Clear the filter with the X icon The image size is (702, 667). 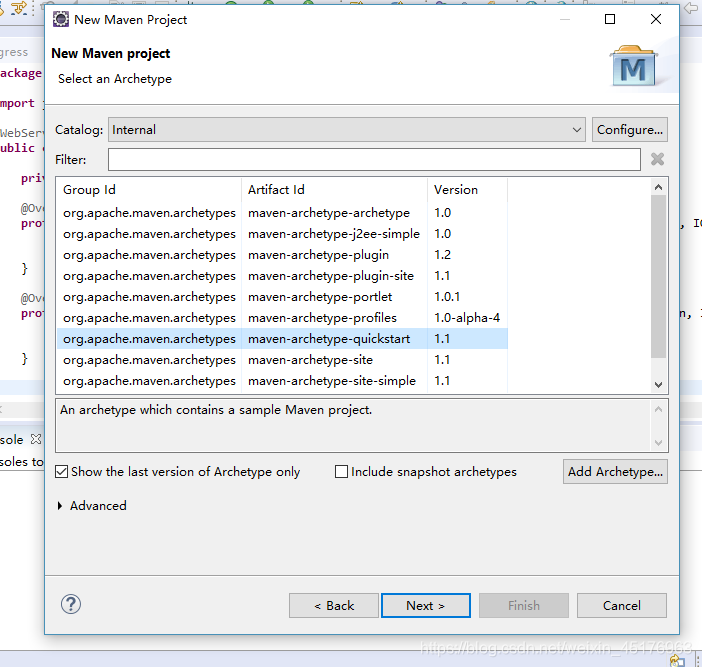657,159
